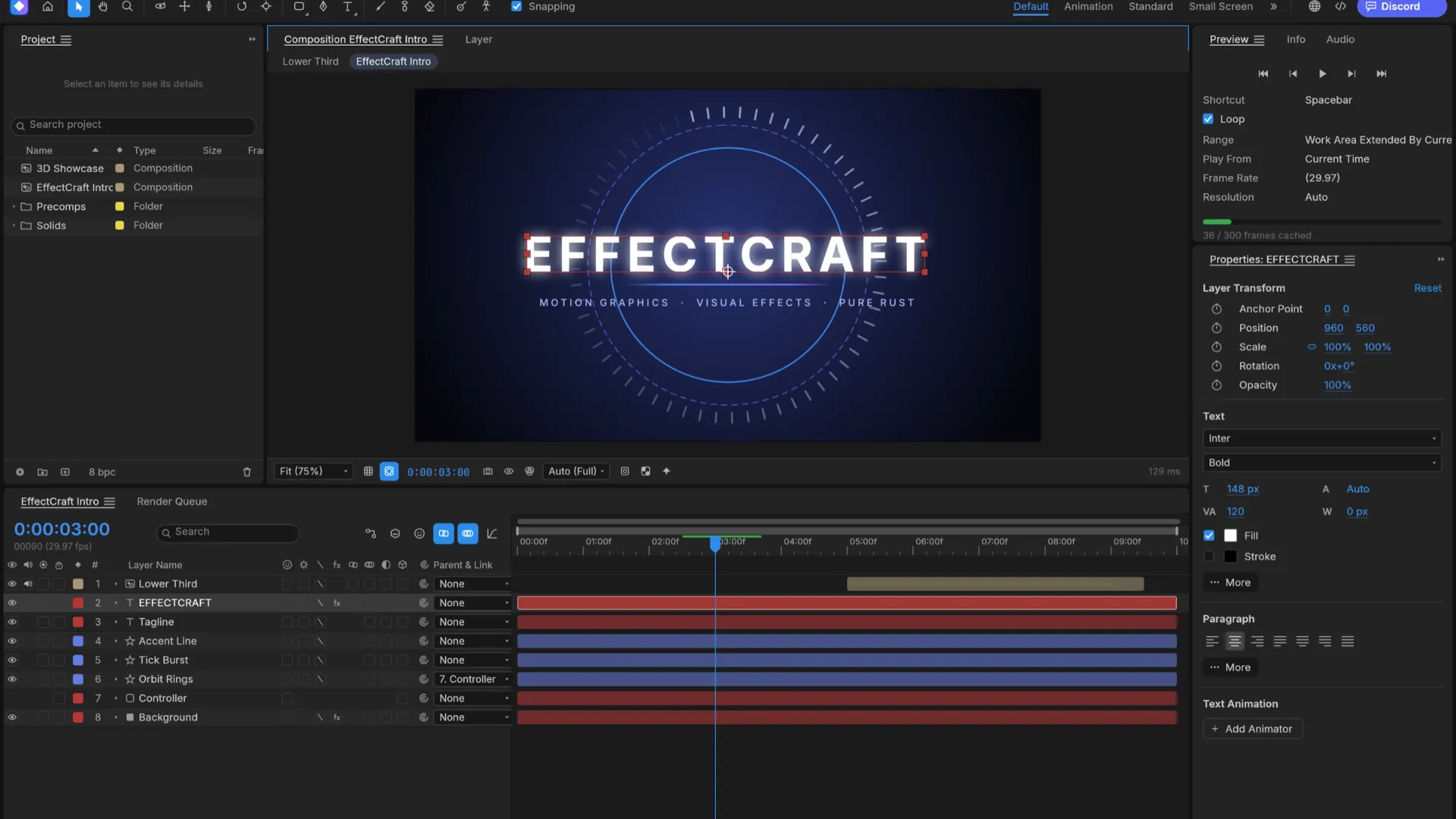1456x819 pixels.
Task: Select the Rectangle shape tool
Action: [x=299, y=7]
